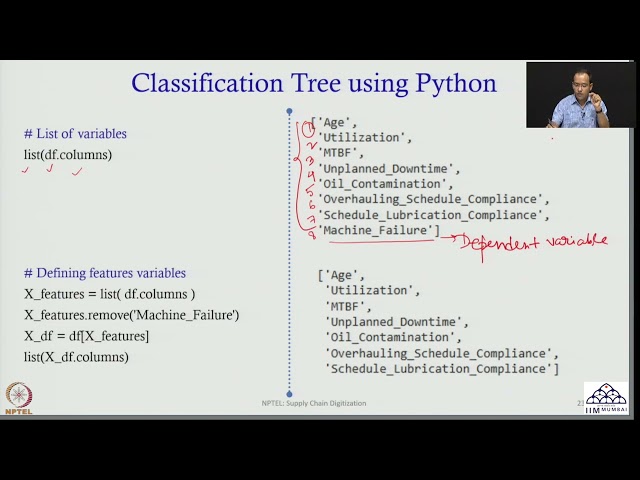Screen dimensions: 640x480
Task: Click the code line 'list(X_df.columns)'
Action: [76, 357]
